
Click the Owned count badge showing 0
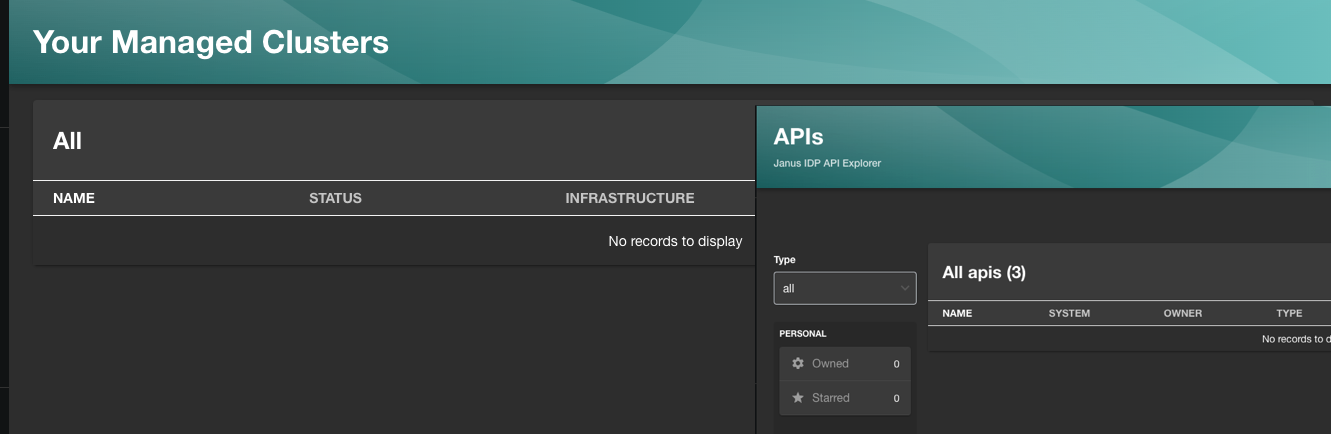[x=896, y=364]
